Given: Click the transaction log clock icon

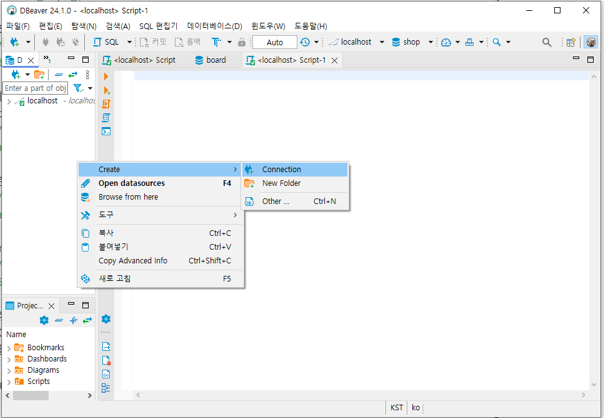Looking at the screenshot, I should coord(305,42).
